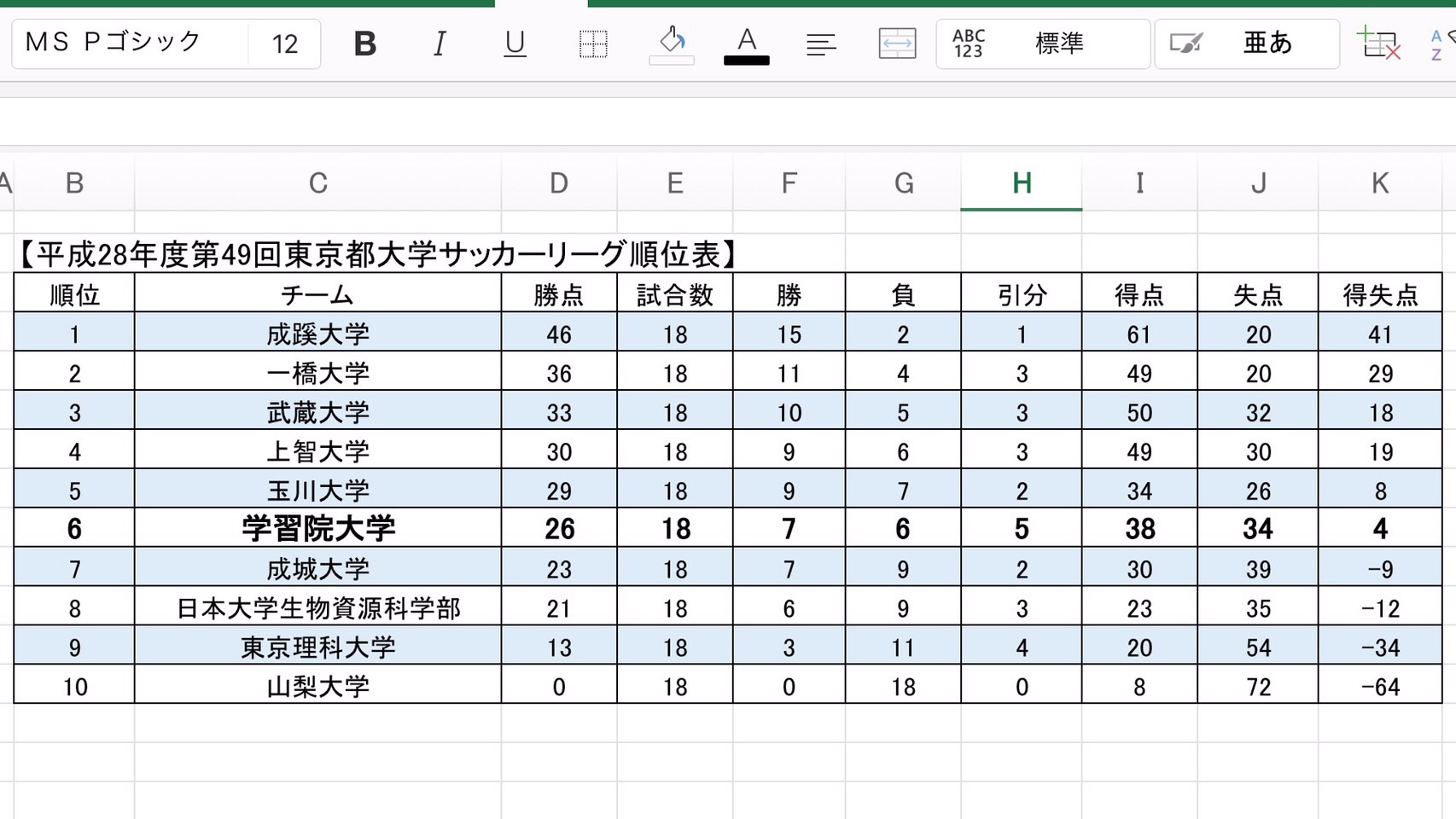Open font size 12 box
This screenshot has height=819, width=1456.
point(285,44)
